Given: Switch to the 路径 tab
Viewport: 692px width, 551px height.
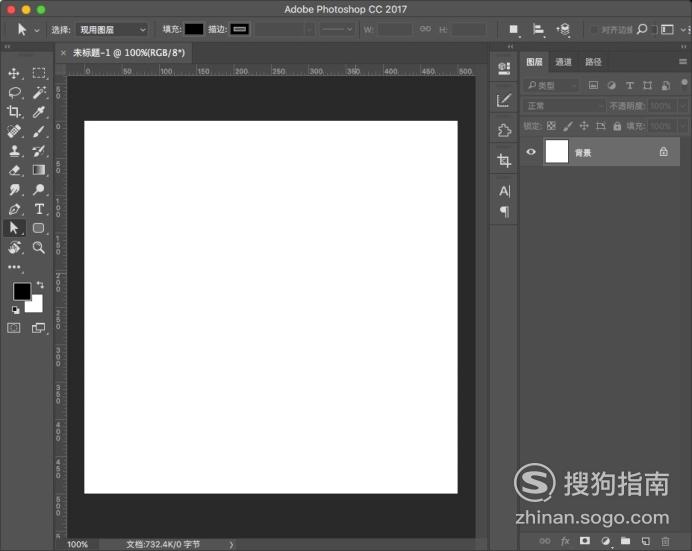Looking at the screenshot, I should click(x=593, y=62).
